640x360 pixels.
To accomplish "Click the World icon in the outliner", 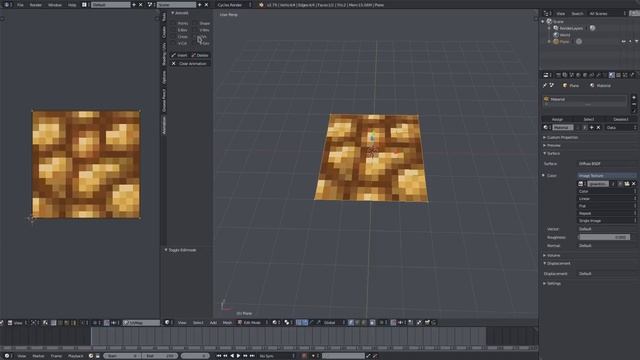I will 556,35.
